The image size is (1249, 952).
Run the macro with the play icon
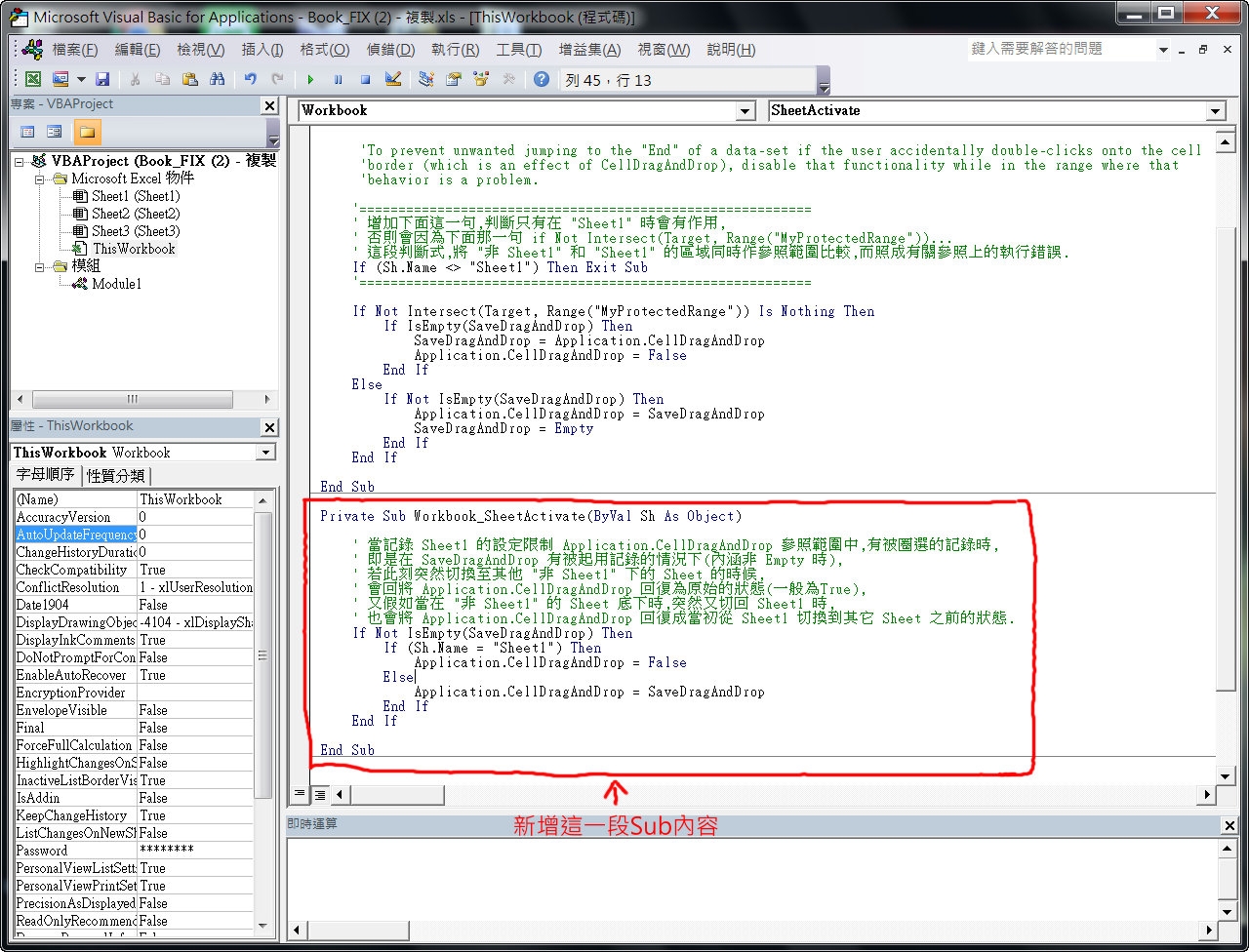click(310, 80)
